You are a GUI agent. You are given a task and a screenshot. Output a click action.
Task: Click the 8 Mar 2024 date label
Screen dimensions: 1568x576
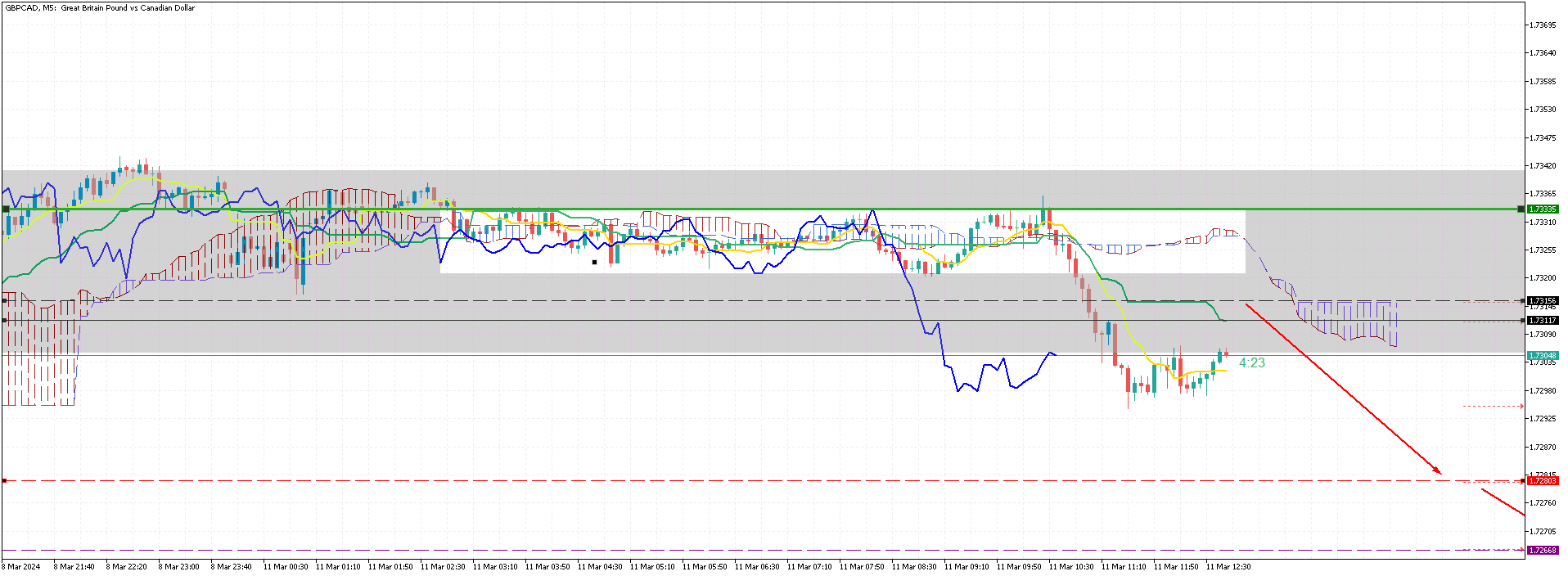[x=21, y=566]
